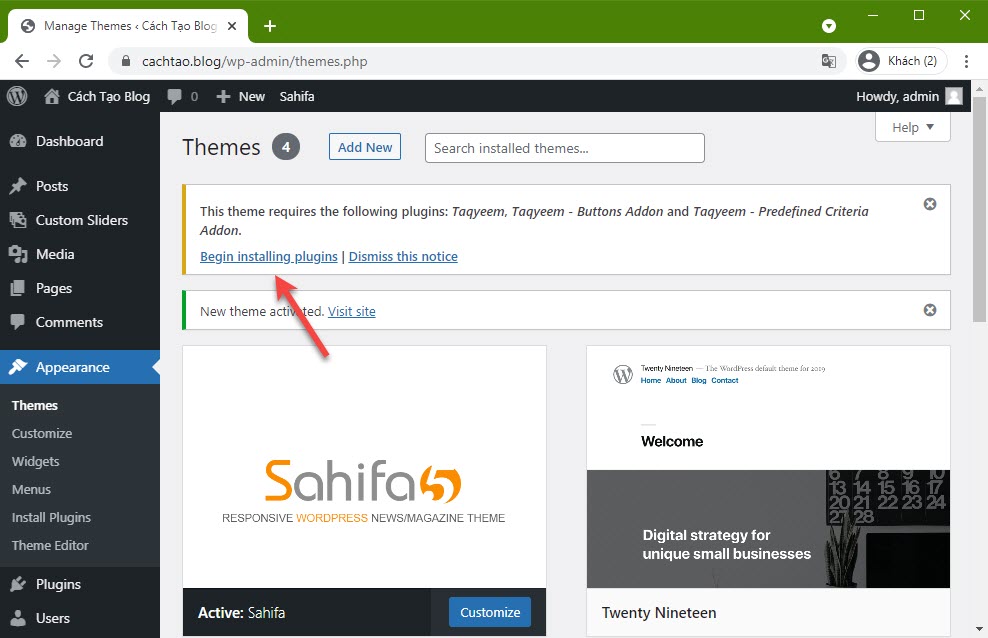Click the Sahifa theme screenshot thumbnail

(x=364, y=467)
